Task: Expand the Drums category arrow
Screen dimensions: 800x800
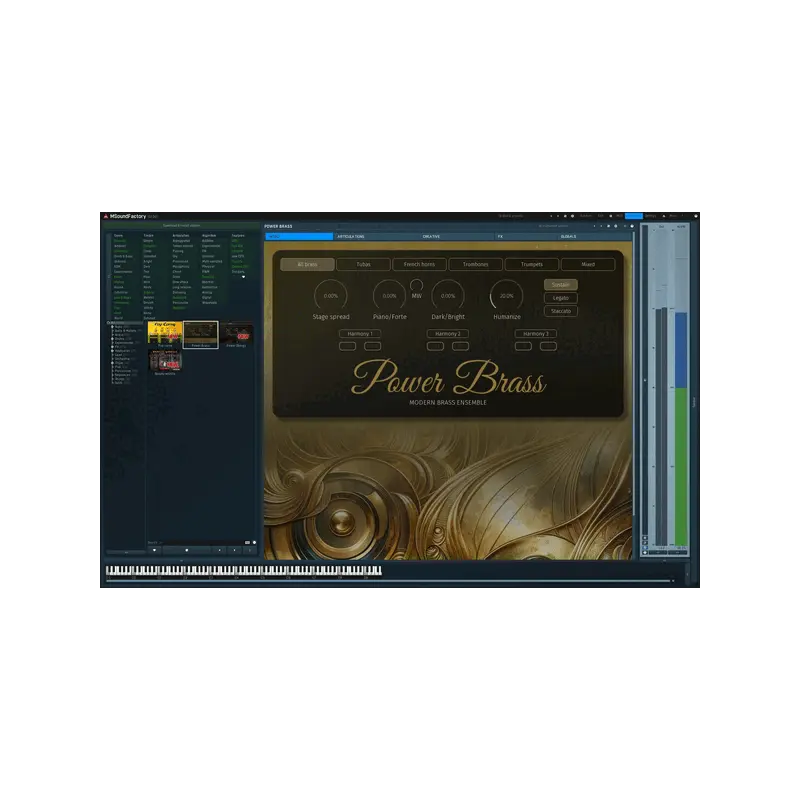Action: pyautogui.click(x=112, y=339)
